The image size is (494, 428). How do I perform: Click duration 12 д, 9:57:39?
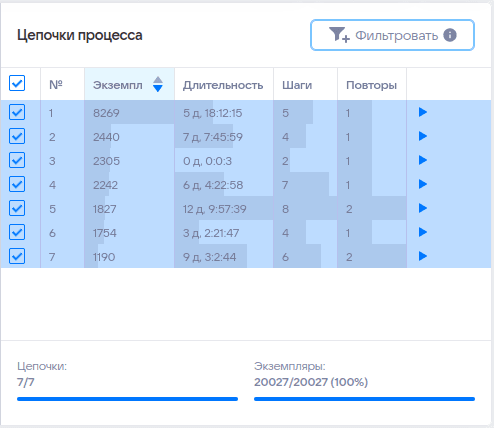tap(214, 209)
